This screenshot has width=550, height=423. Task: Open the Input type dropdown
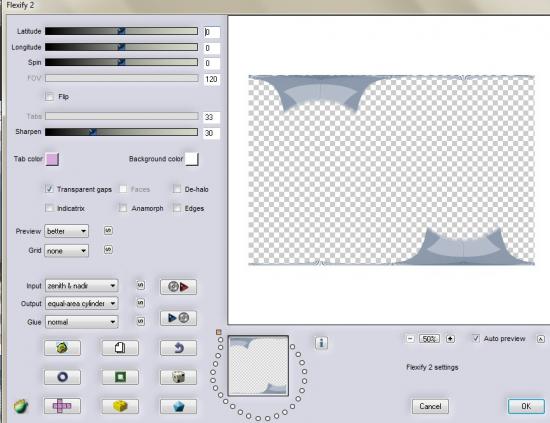pos(81,286)
